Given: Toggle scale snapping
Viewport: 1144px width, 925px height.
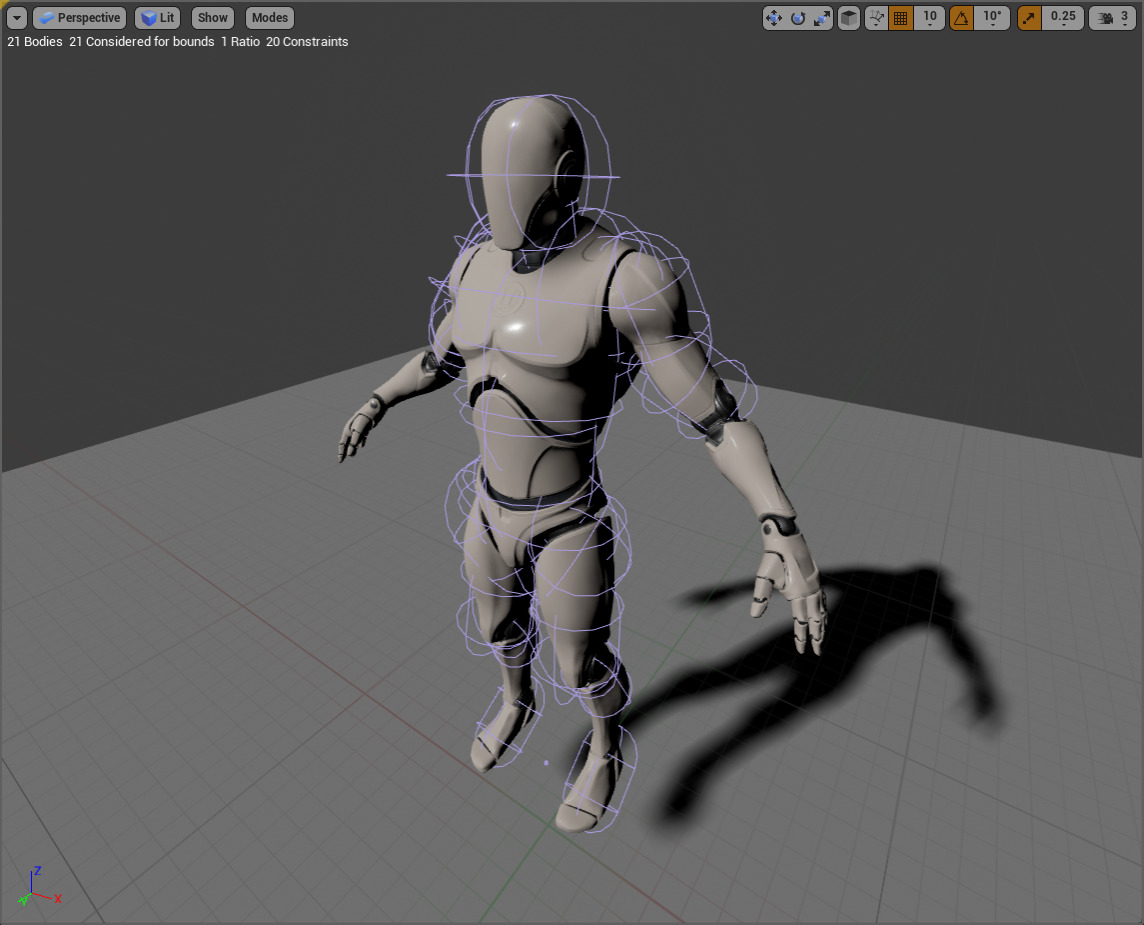Looking at the screenshot, I should point(1029,18).
